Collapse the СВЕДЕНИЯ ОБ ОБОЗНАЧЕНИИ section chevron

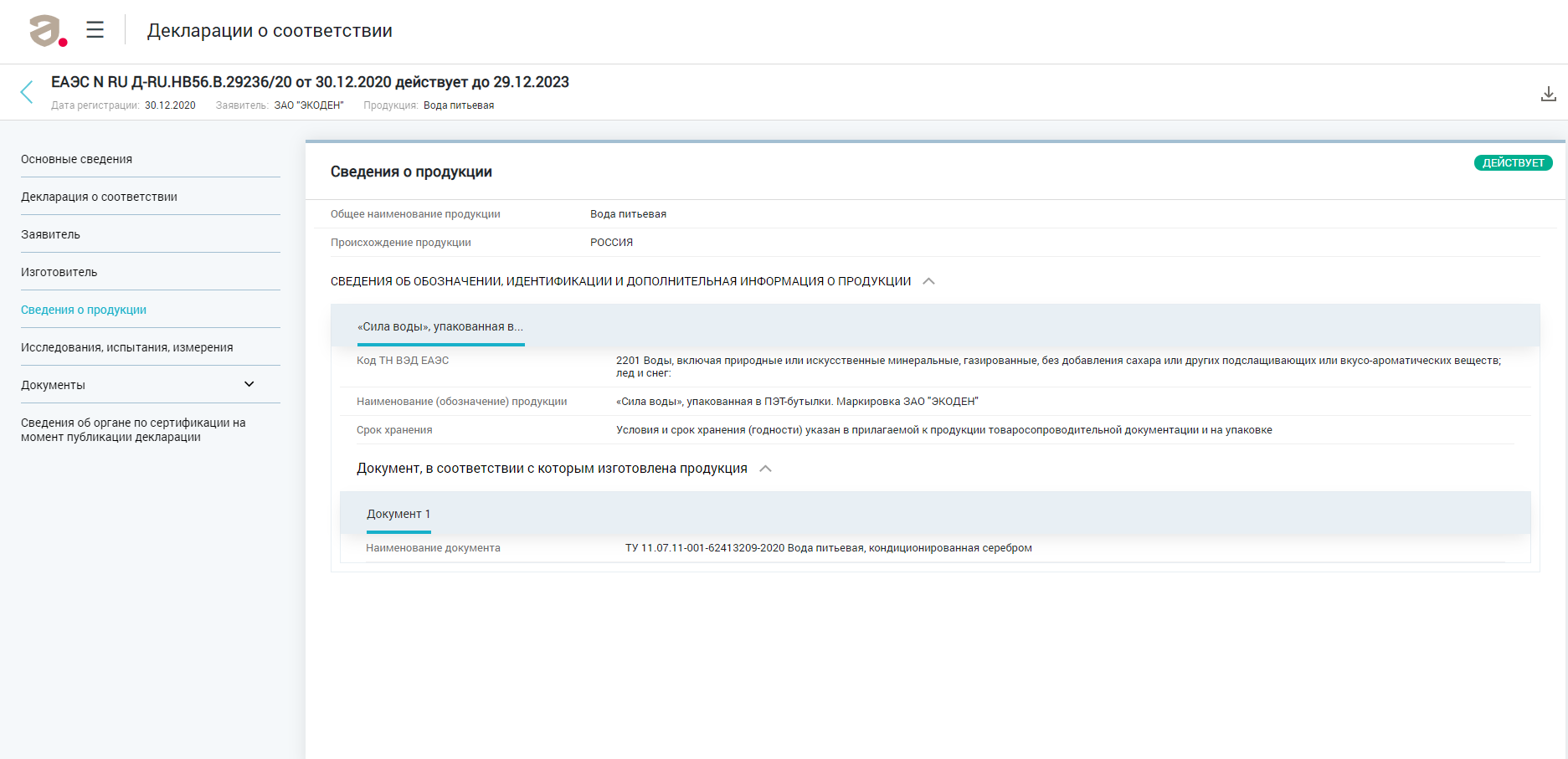(x=928, y=281)
